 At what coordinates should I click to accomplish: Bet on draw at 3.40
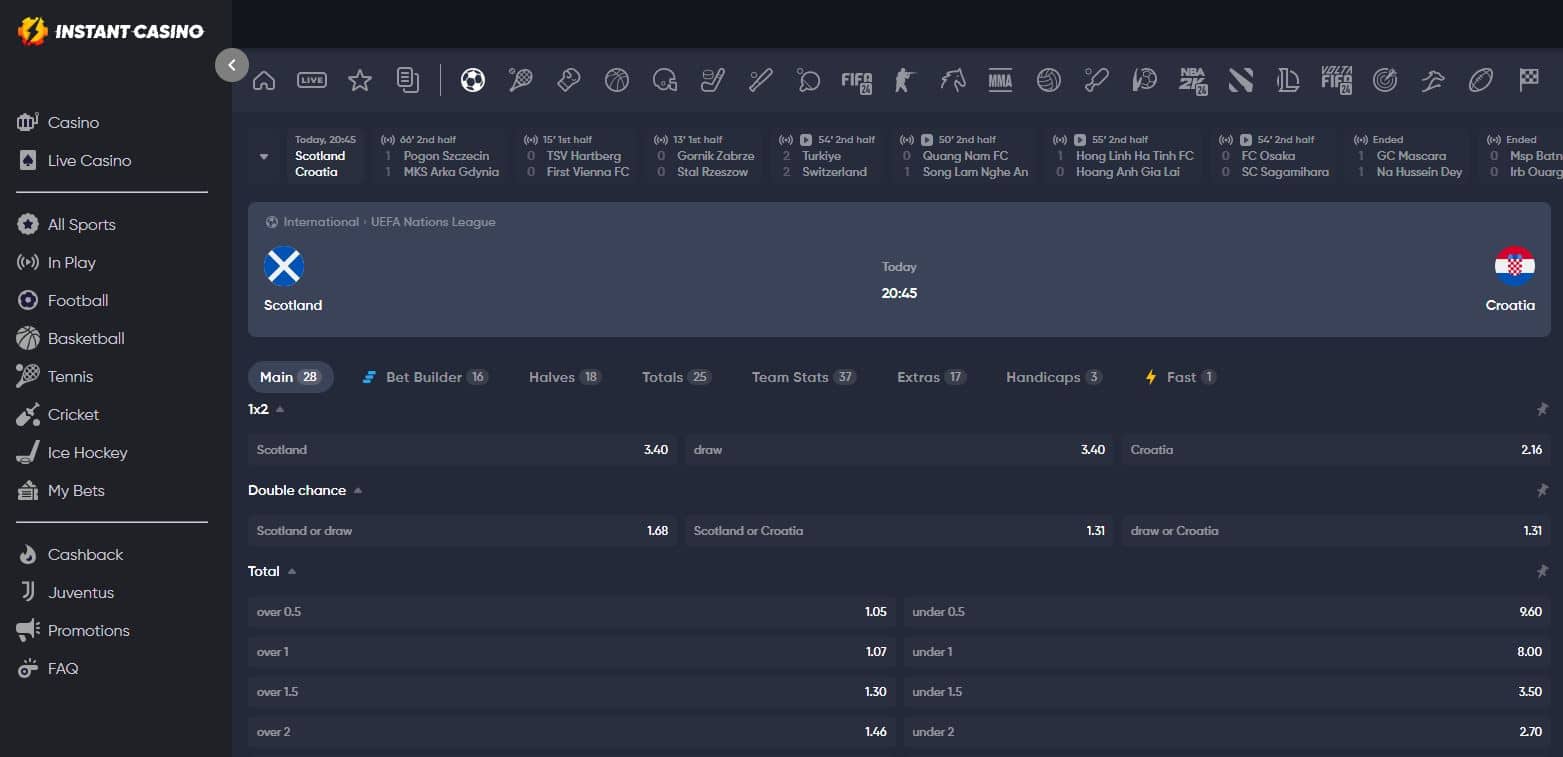(x=899, y=450)
